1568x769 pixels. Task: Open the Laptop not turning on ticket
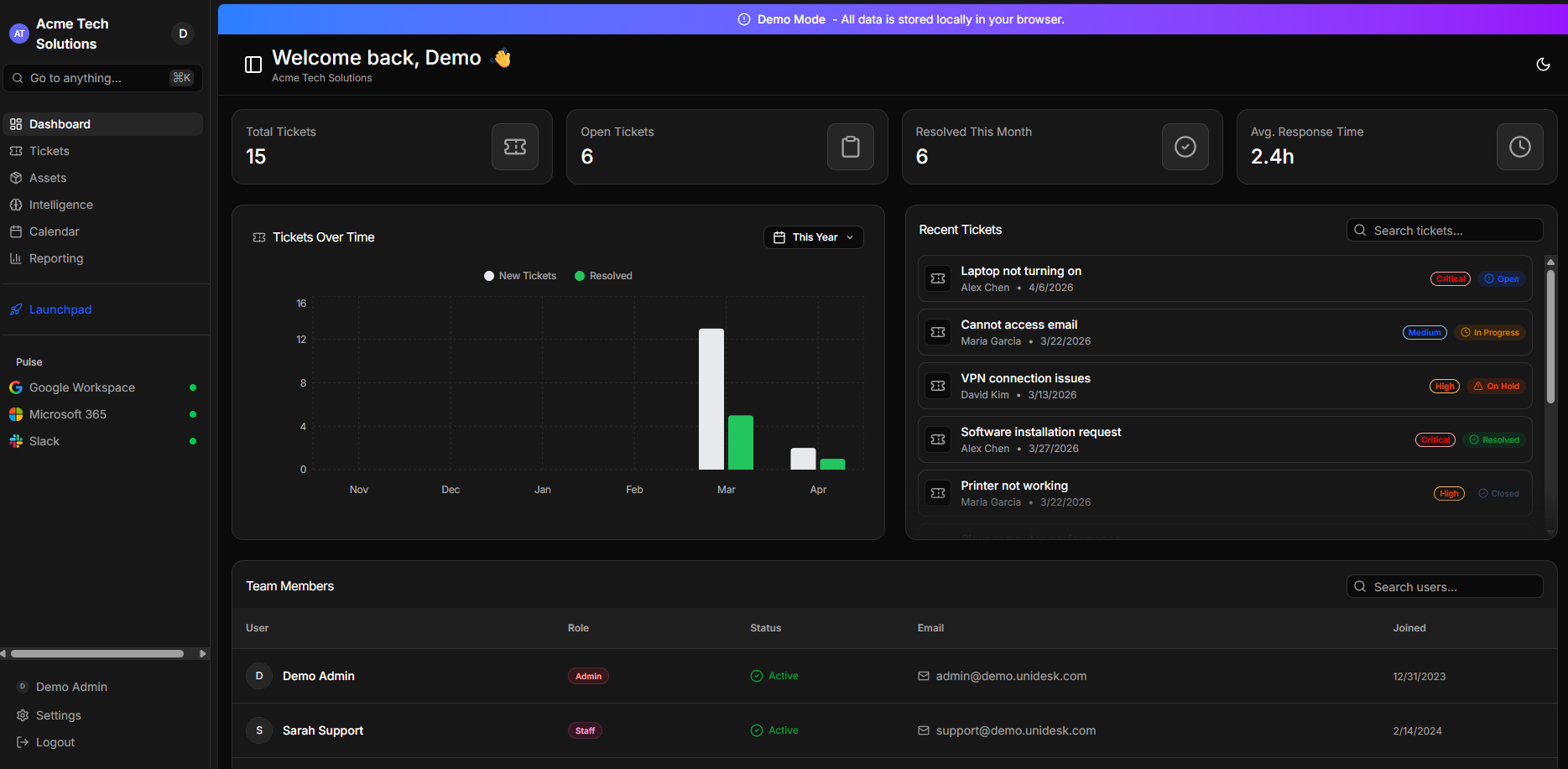tap(1225, 278)
